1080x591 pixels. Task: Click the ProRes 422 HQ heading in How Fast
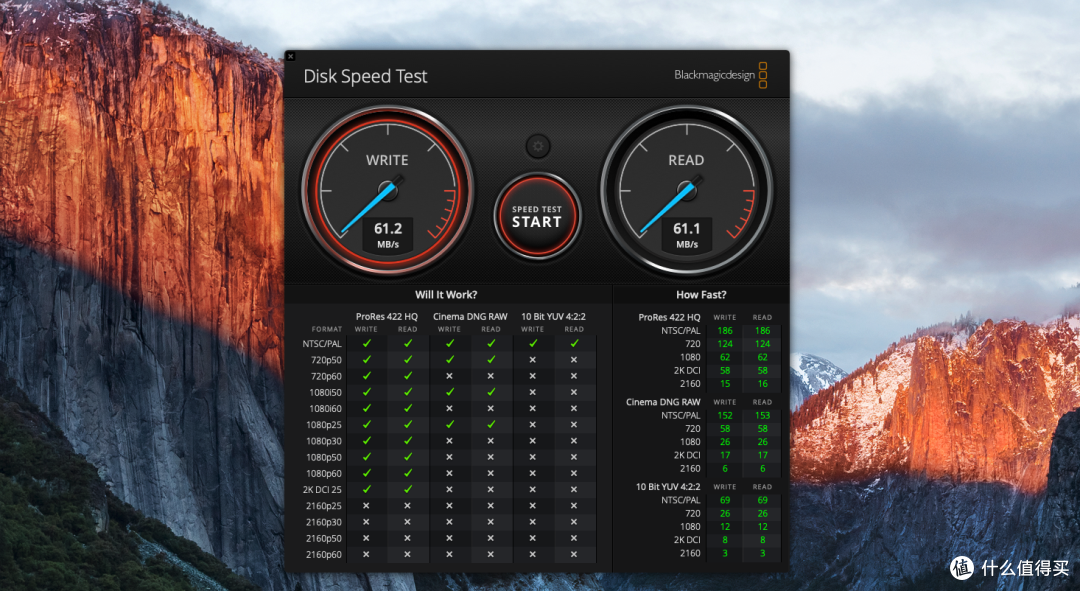[x=669, y=318]
